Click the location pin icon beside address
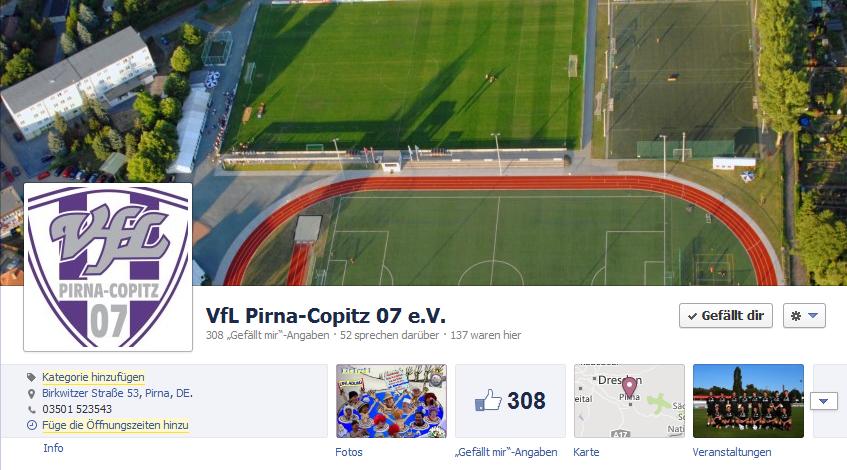847x470 pixels. pyautogui.click(x=31, y=394)
